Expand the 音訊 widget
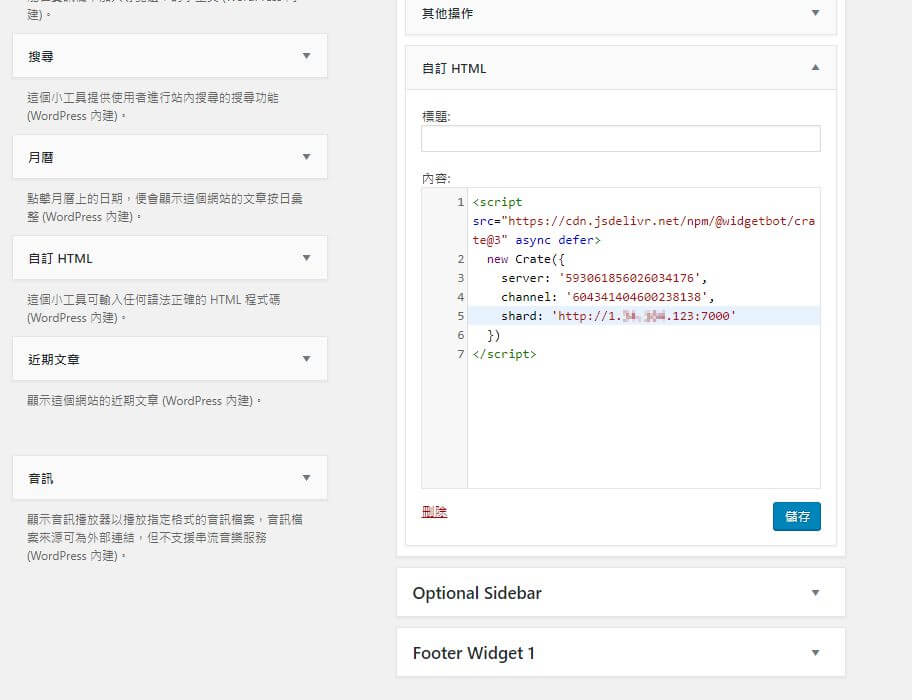The width and height of the screenshot is (912, 700). tap(307, 478)
